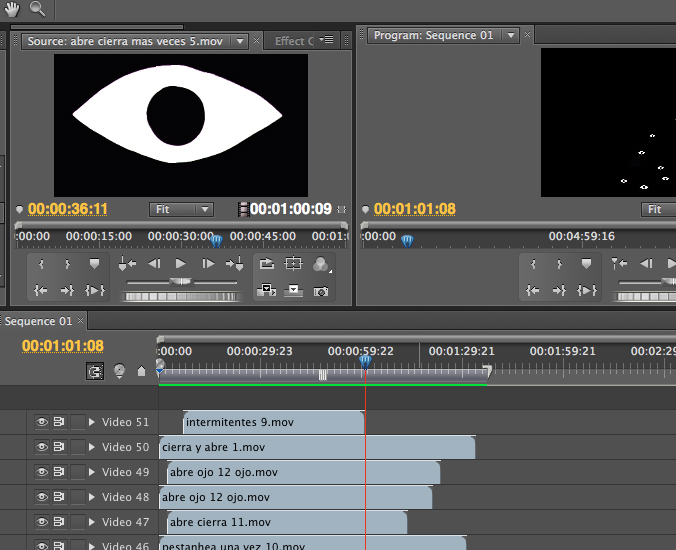
Task: Toggle Snap in the timeline panel
Action: [x=95, y=370]
